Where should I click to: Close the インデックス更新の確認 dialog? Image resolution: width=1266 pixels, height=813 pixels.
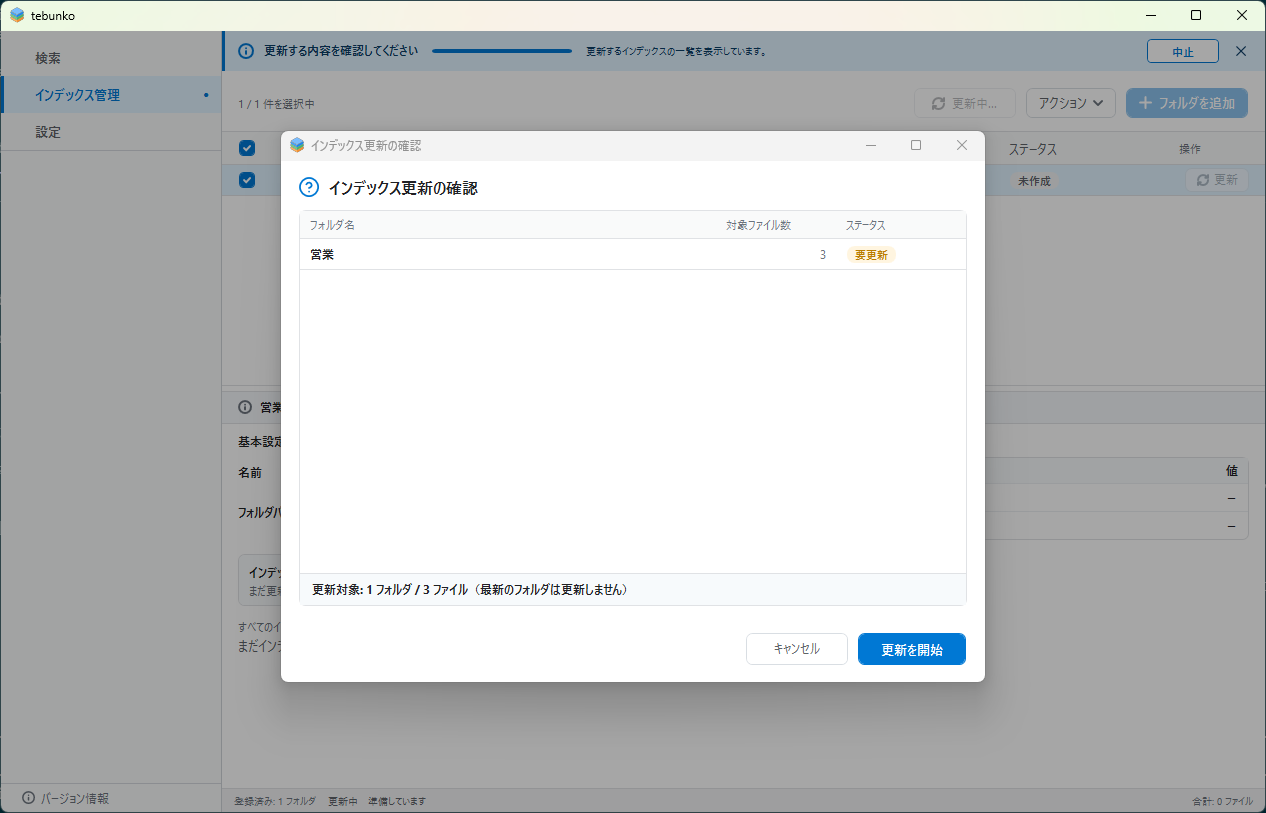click(962, 145)
